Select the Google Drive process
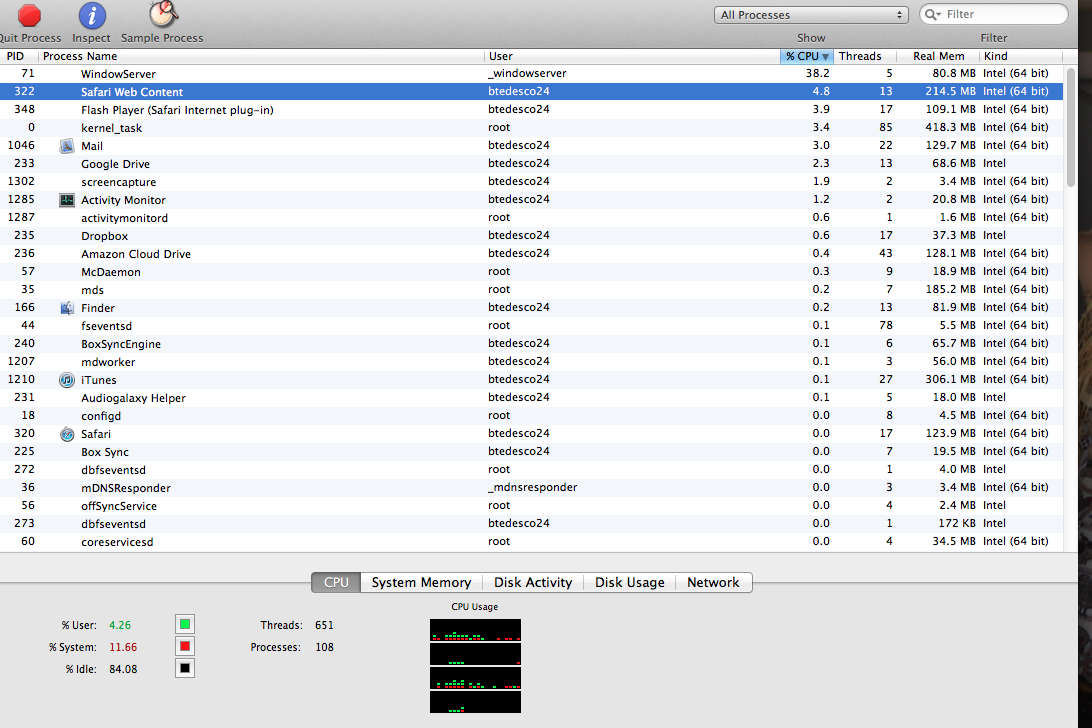 click(x=531, y=164)
